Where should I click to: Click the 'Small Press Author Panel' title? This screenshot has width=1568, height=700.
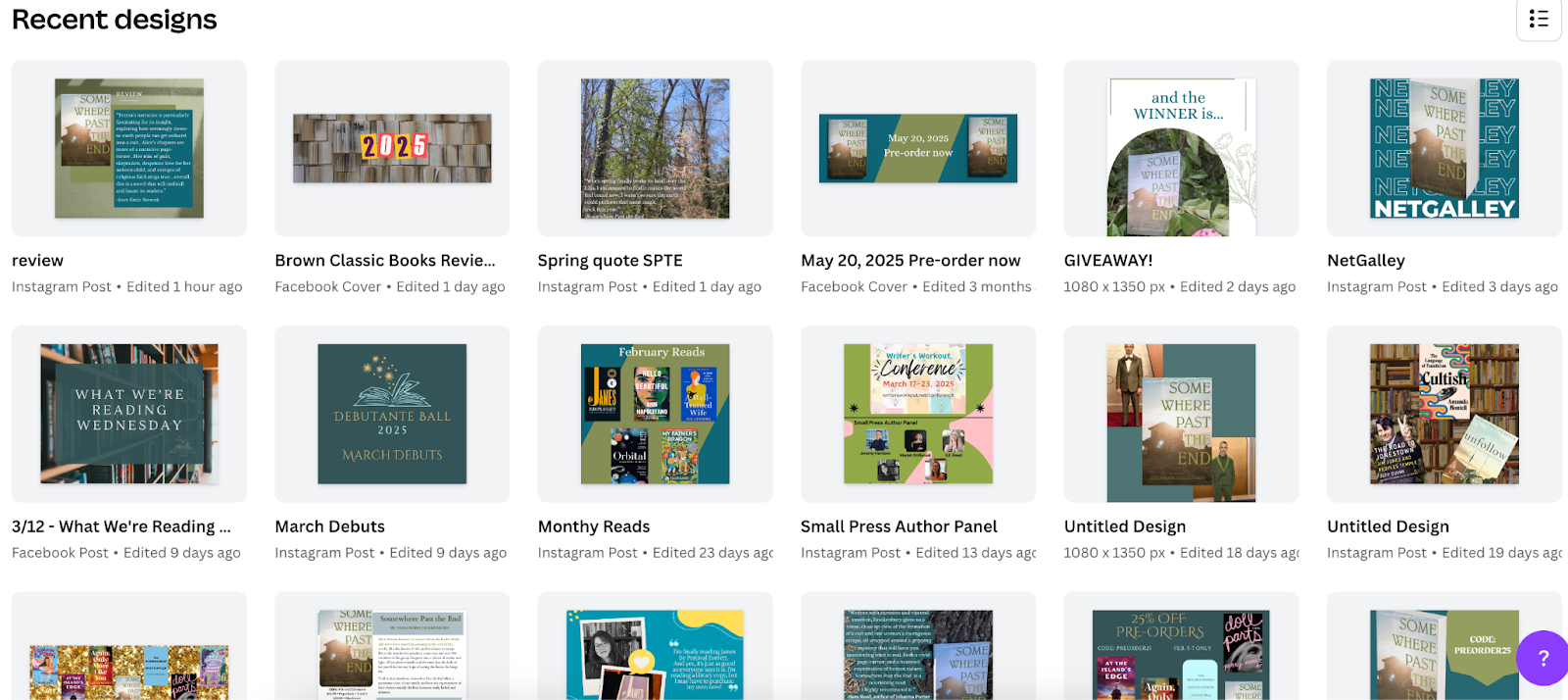click(x=899, y=526)
